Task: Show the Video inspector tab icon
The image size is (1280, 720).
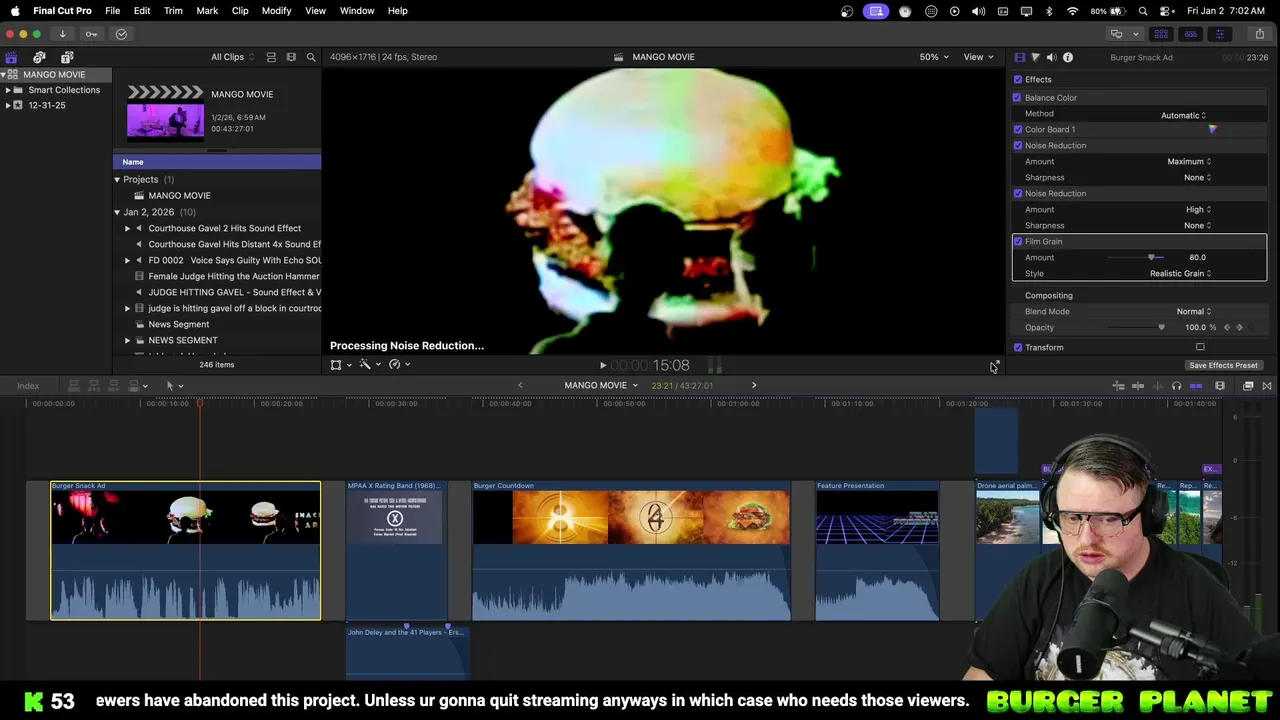Action: tap(1019, 57)
